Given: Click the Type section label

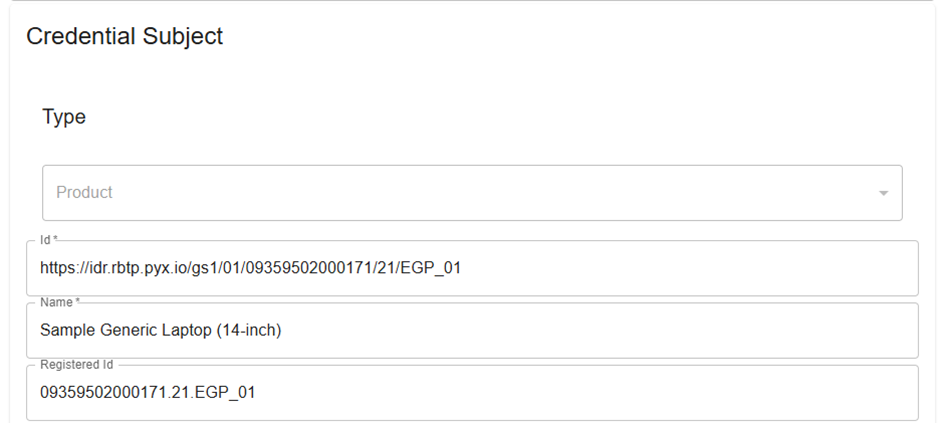Looking at the screenshot, I should [x=64, y=117].
